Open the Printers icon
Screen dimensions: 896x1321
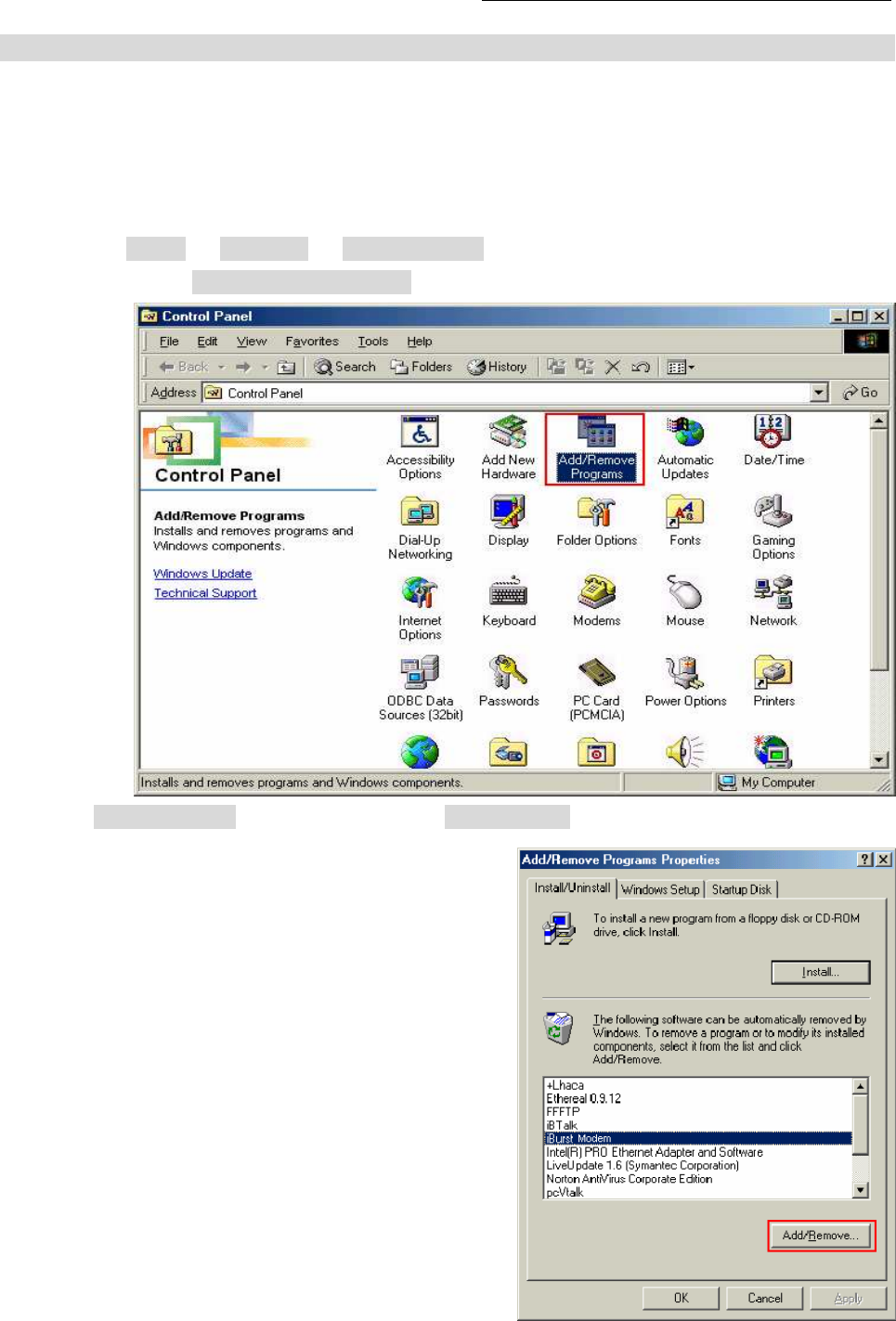(773, 682)
